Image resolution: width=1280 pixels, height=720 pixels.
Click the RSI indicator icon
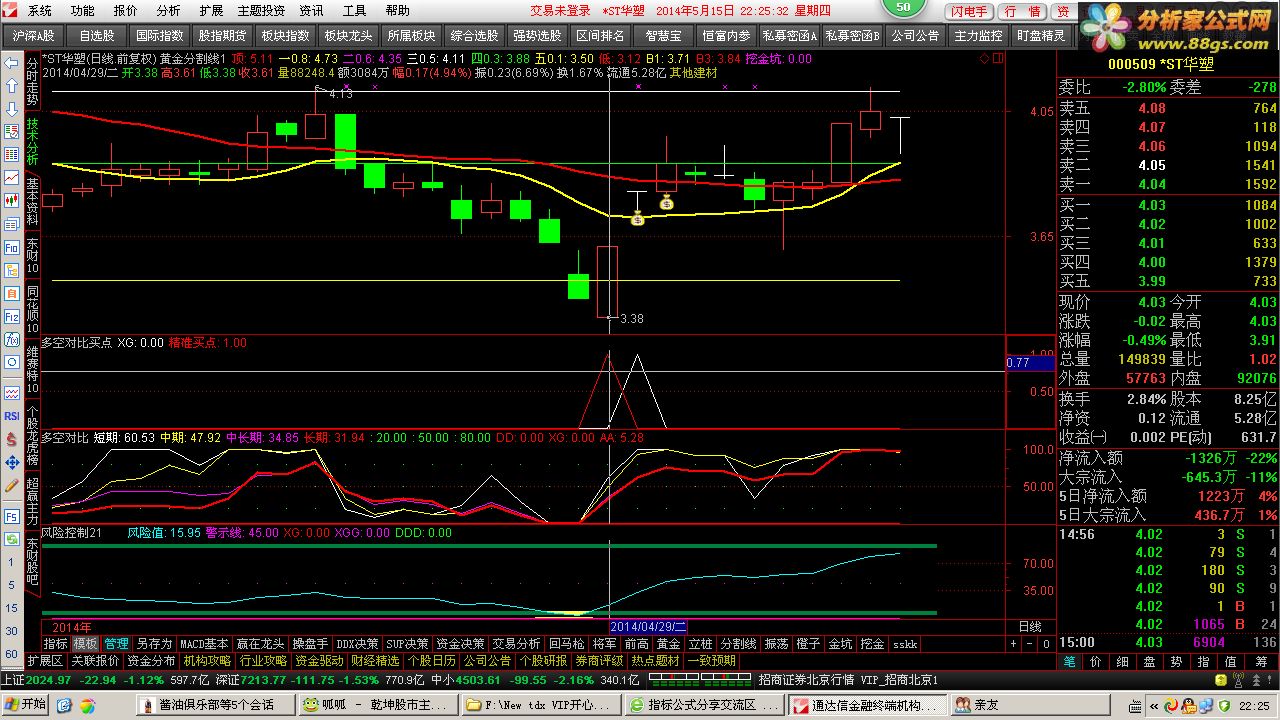point(11,416)
